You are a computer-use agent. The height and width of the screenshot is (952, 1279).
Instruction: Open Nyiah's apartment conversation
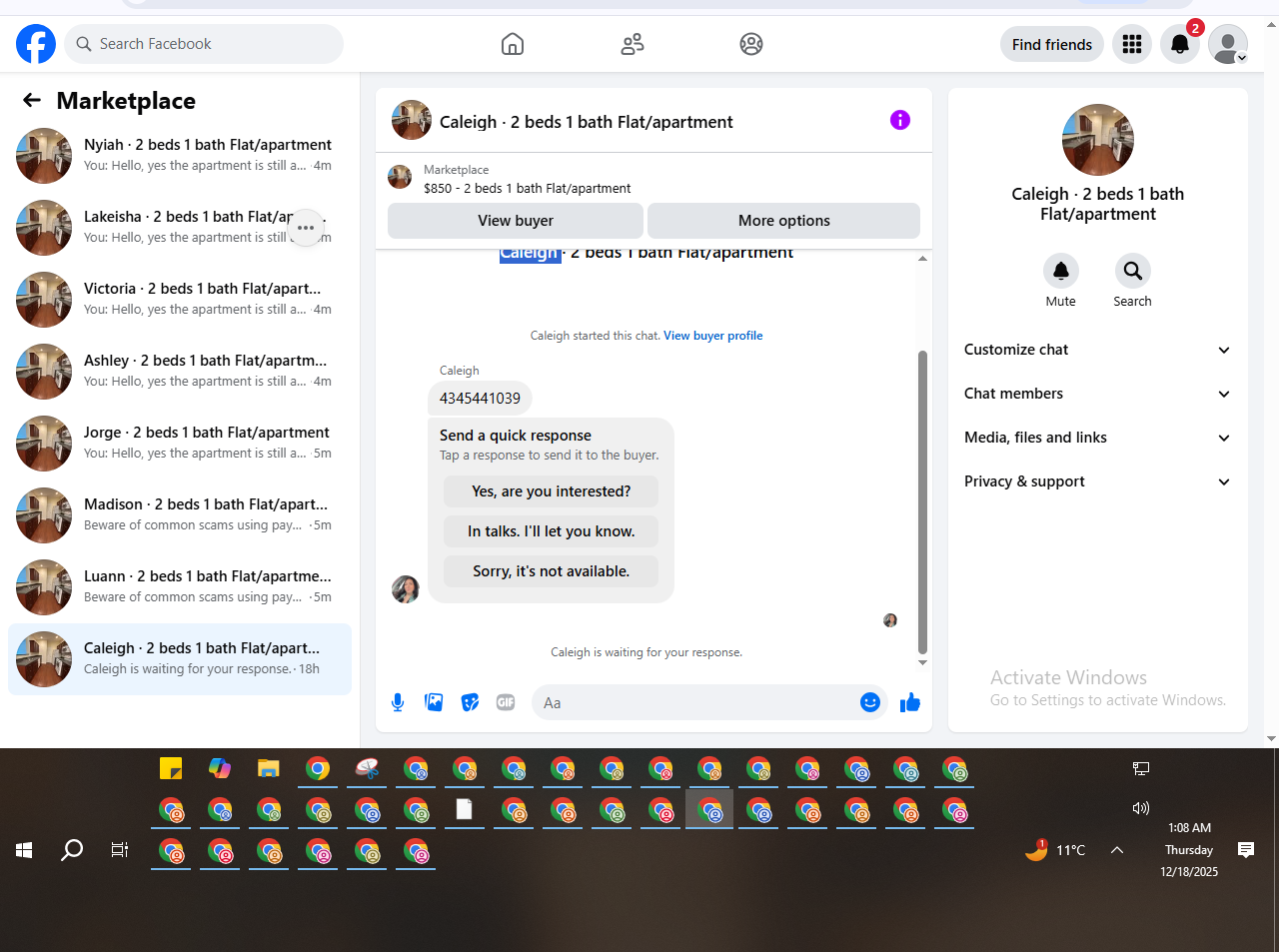click(180, 156)
